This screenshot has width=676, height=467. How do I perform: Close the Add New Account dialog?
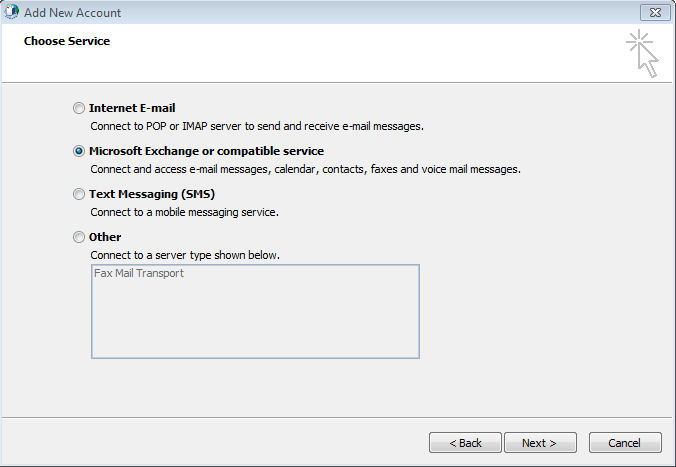[x=653, y=12]
